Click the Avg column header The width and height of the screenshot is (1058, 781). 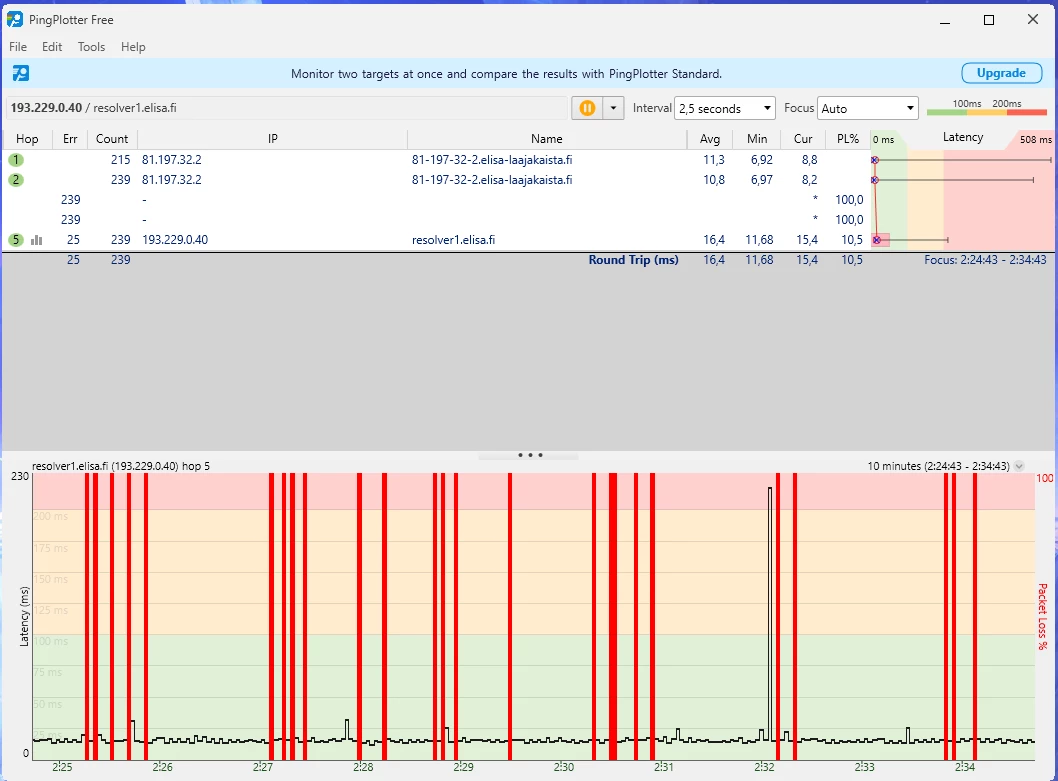pyautogui.click(x=710, y=139)
